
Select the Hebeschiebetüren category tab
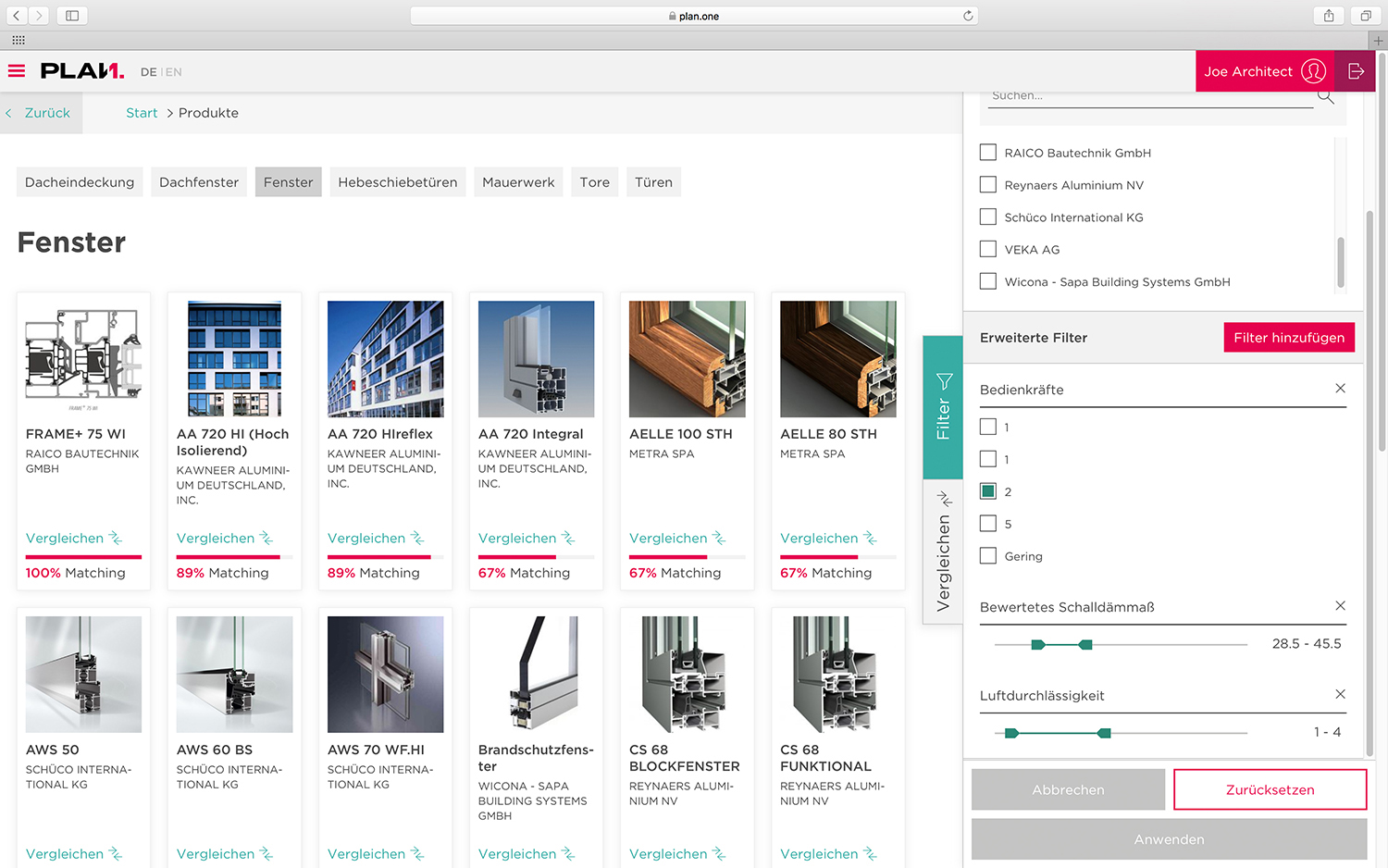397,182
